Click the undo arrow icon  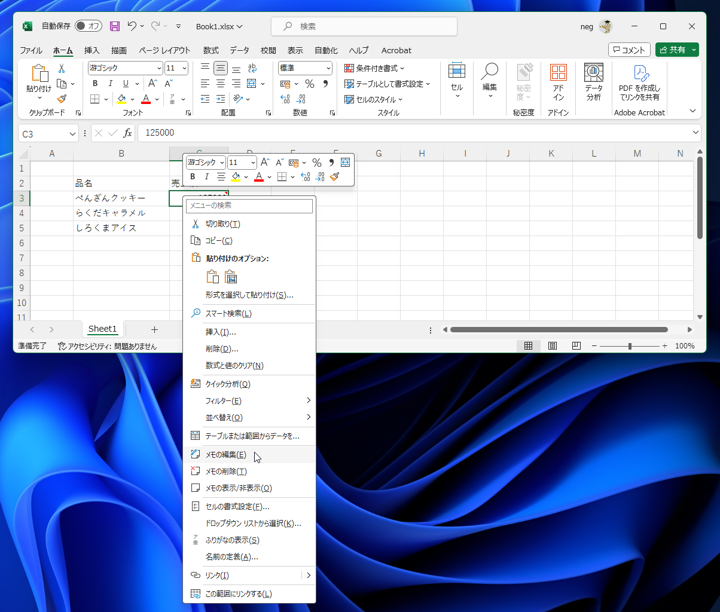tap(132, 26)
